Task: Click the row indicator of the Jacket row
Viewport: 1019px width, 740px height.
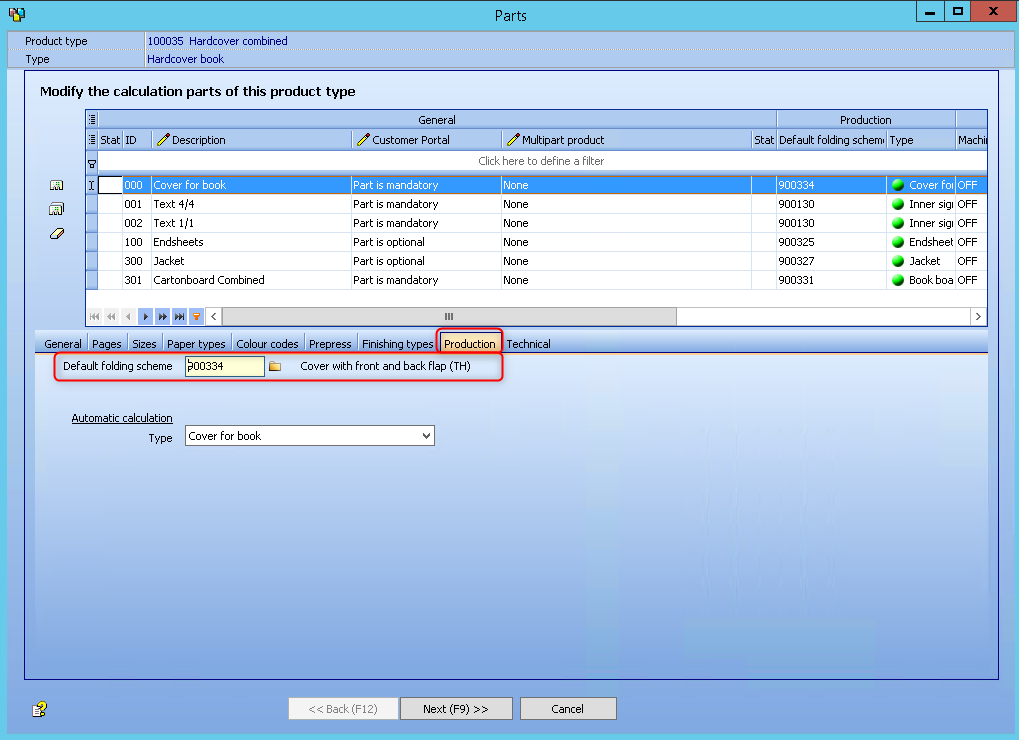Action: pos(92,261)
